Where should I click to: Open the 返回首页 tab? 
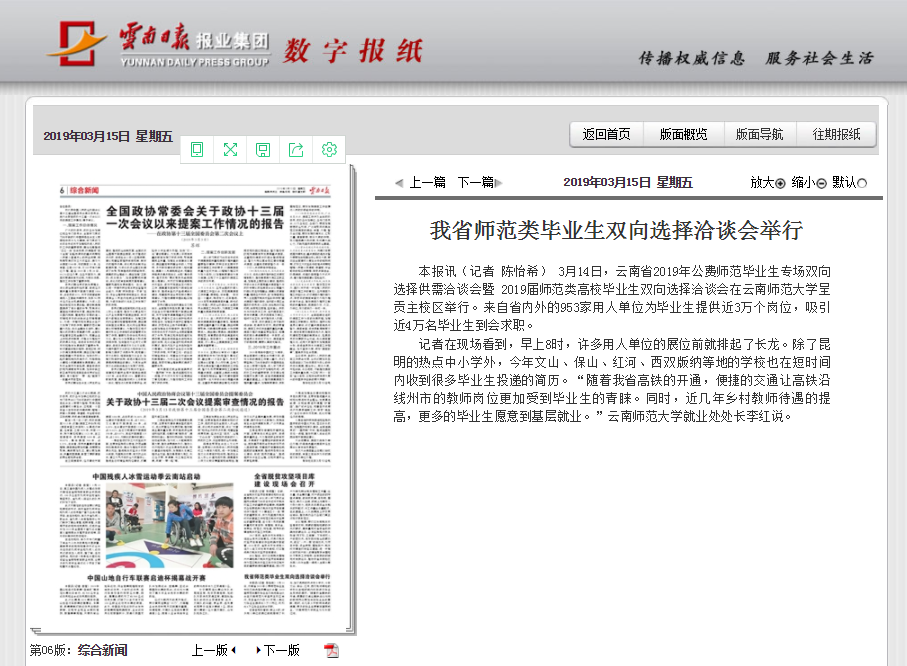[607, 135]
